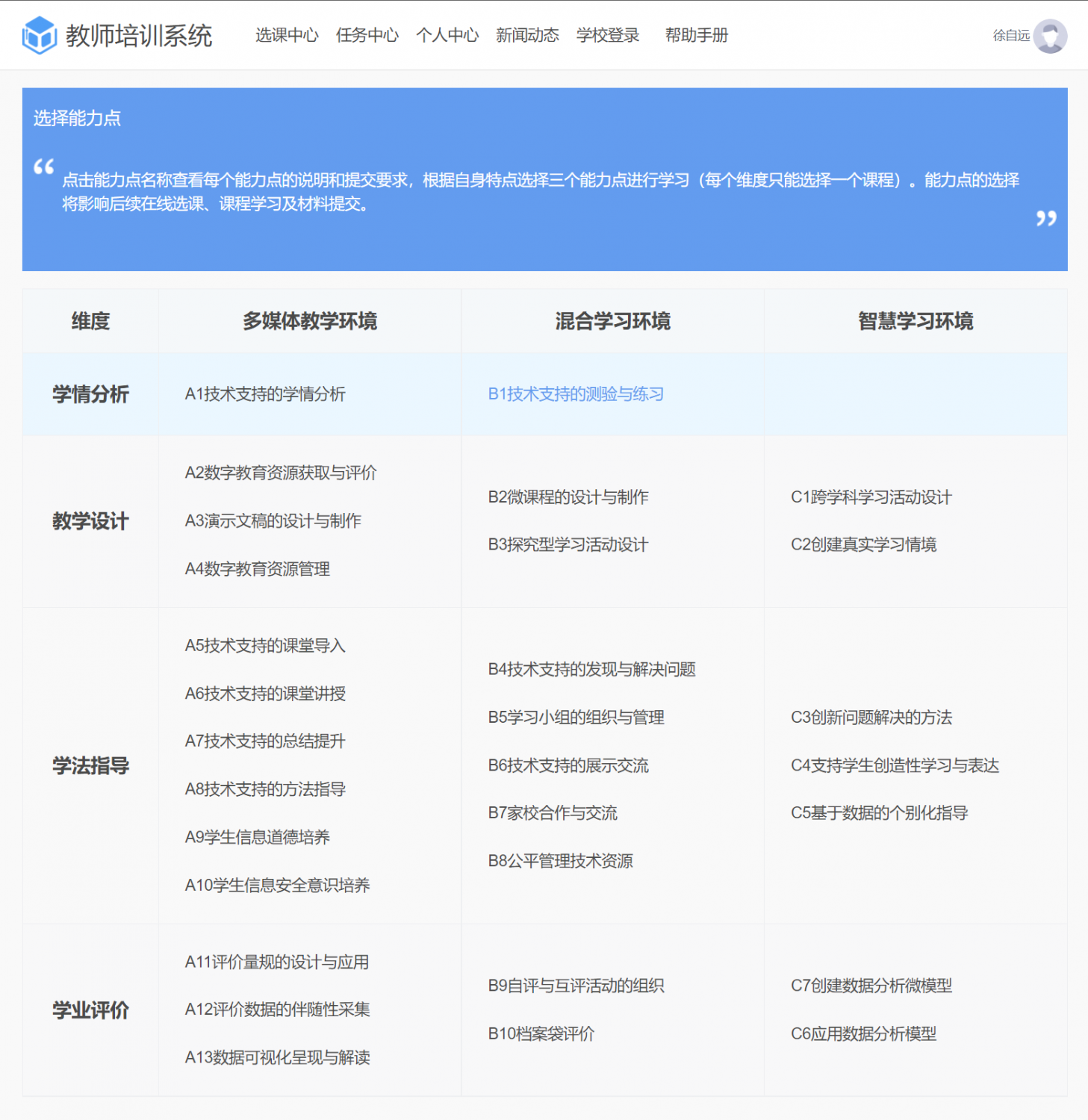The height and width of the screenshot is (1120, 1088).
Task: Click the 学业评价 row label
Action: (x=90, y=1010)
